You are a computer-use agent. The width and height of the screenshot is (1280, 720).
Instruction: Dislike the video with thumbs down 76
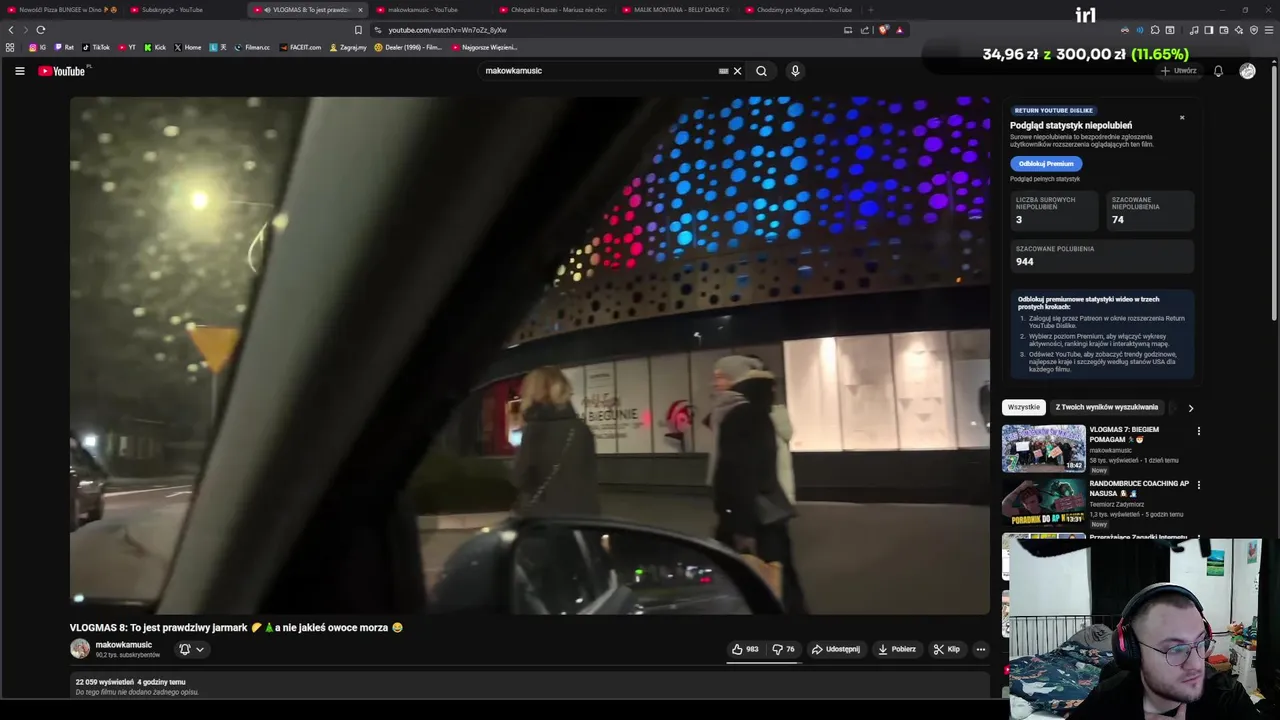784,649
